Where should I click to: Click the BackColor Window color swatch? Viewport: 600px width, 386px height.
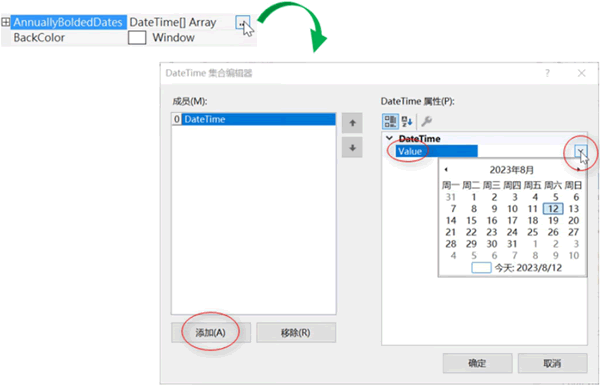[x=137, y=37]
